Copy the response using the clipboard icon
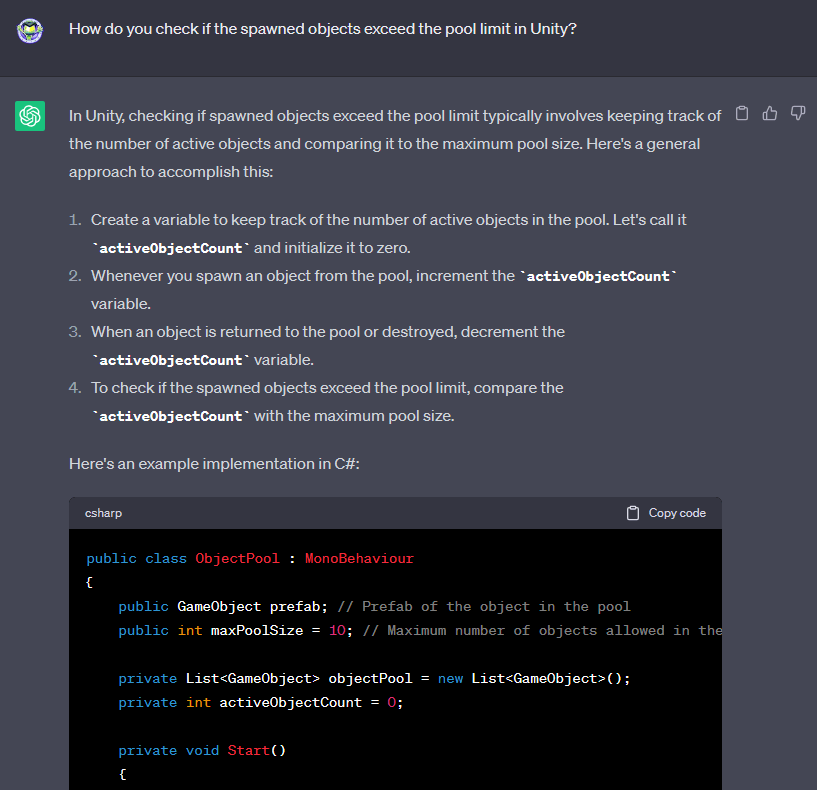The width and height of the screenshot is (817, 790). (x=741, y=114)
